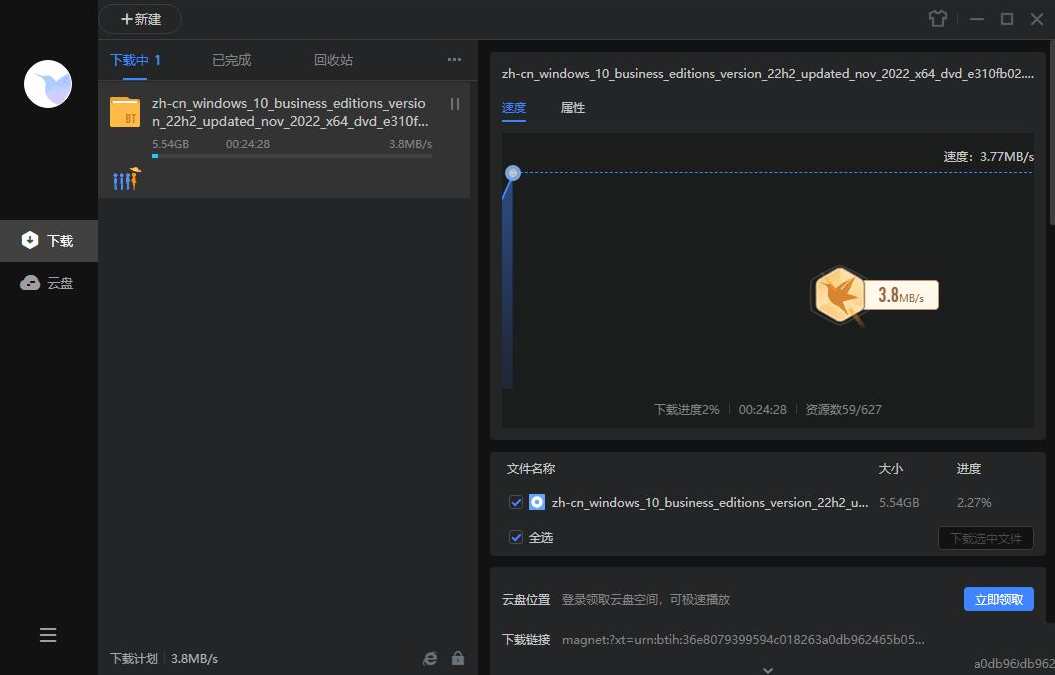Click the Thunder logo avatar

coord(47,84)
